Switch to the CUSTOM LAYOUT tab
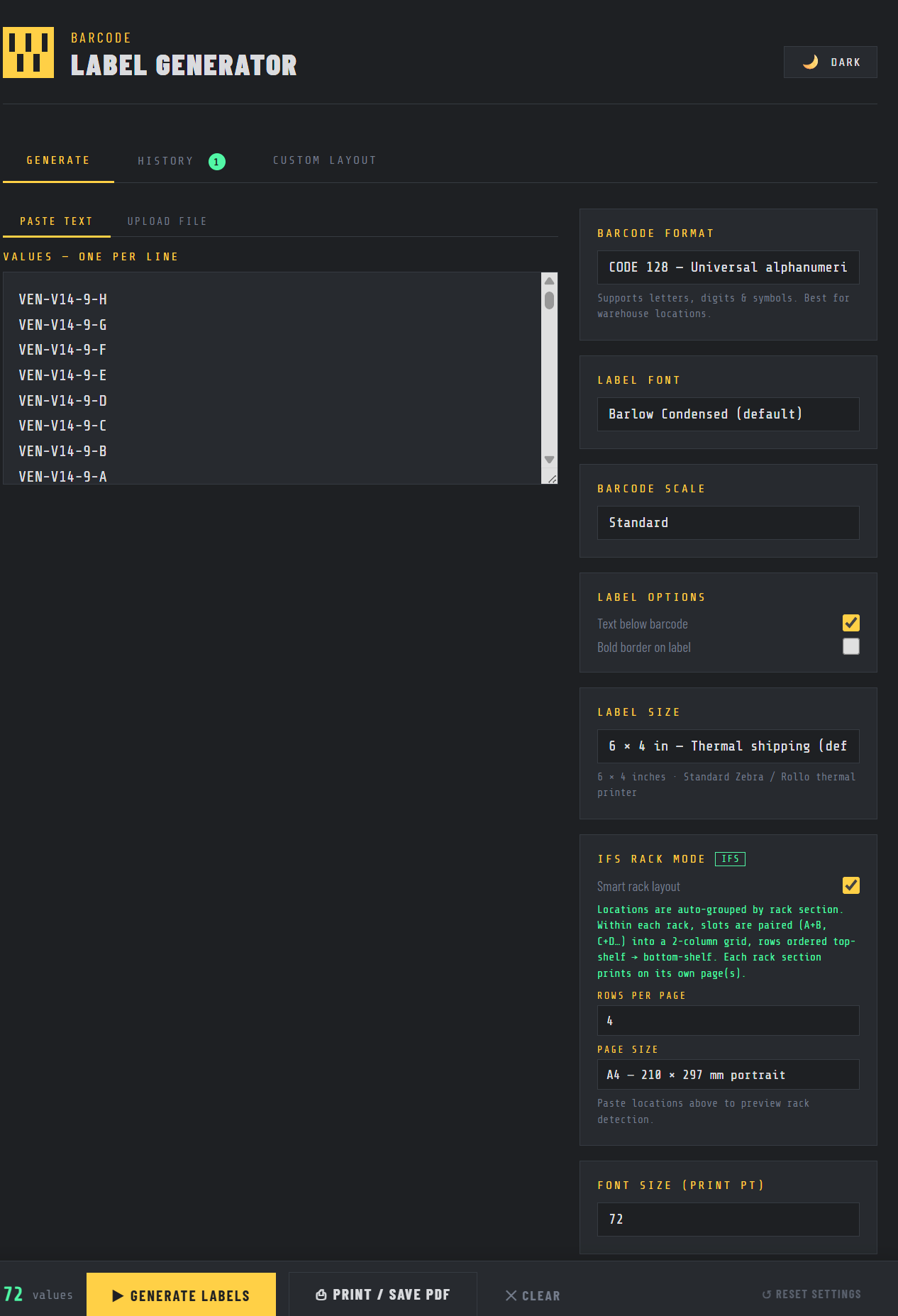 (x=325, y=160)
